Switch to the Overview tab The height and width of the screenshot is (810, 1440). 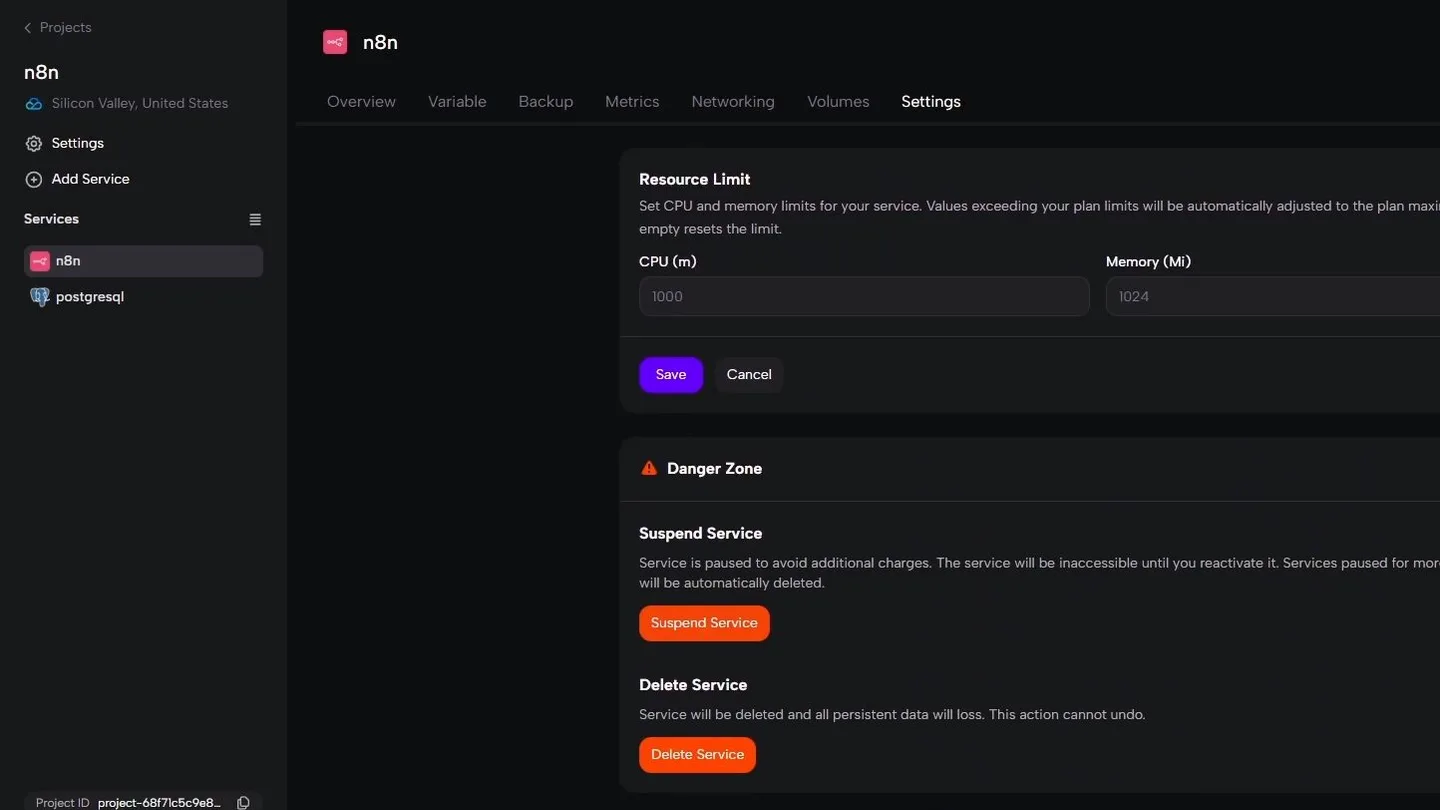[361, 102]
